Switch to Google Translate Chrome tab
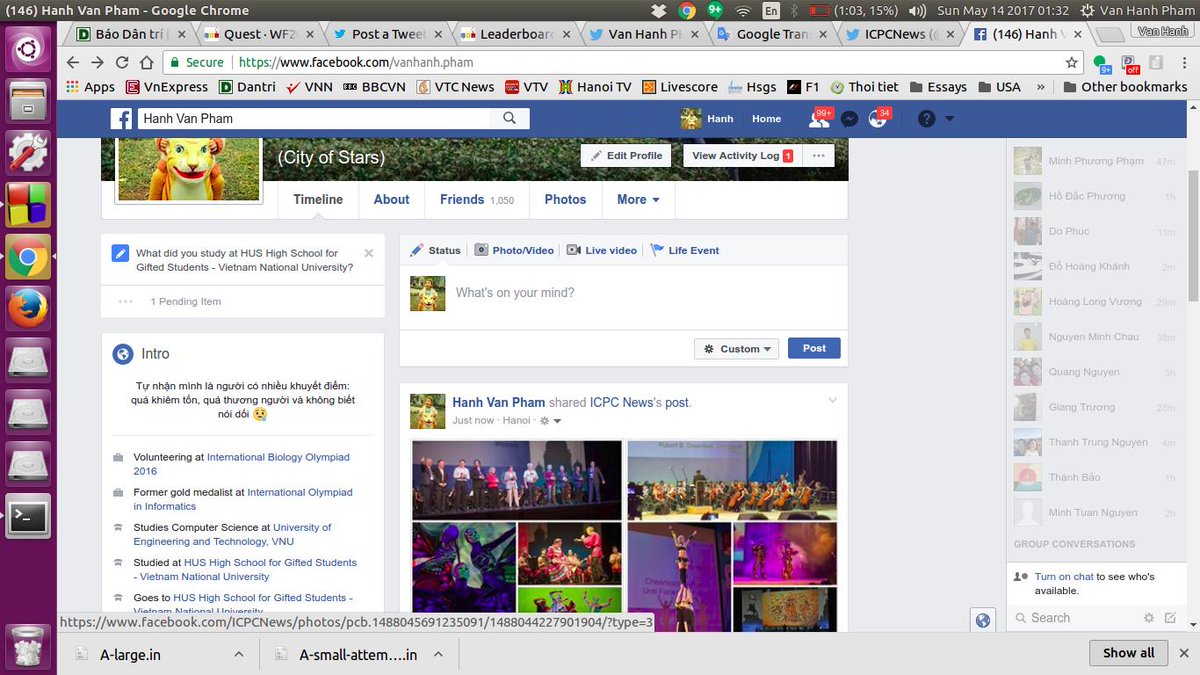Viewport: 1200px width, 675px height. (x=772, y=34)
